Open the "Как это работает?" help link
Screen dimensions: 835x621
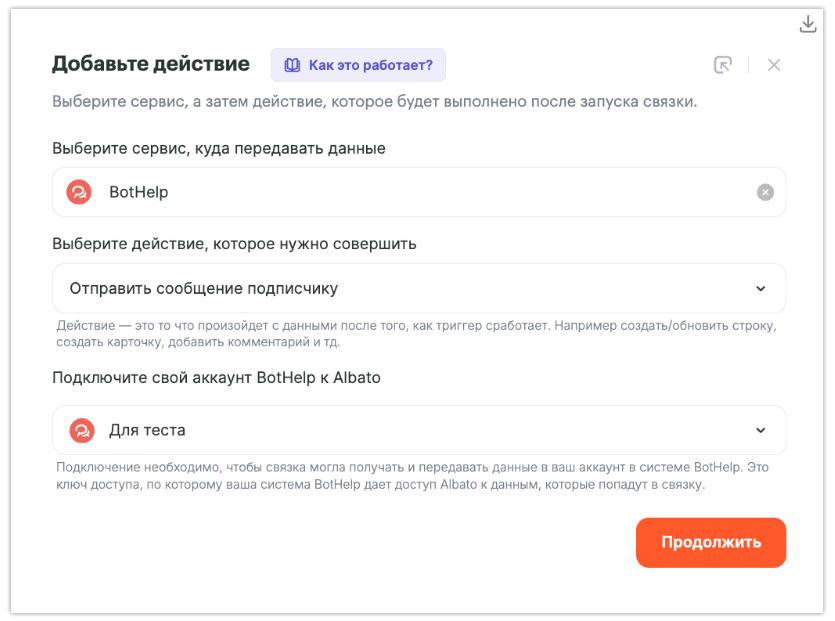pos(370,65)
